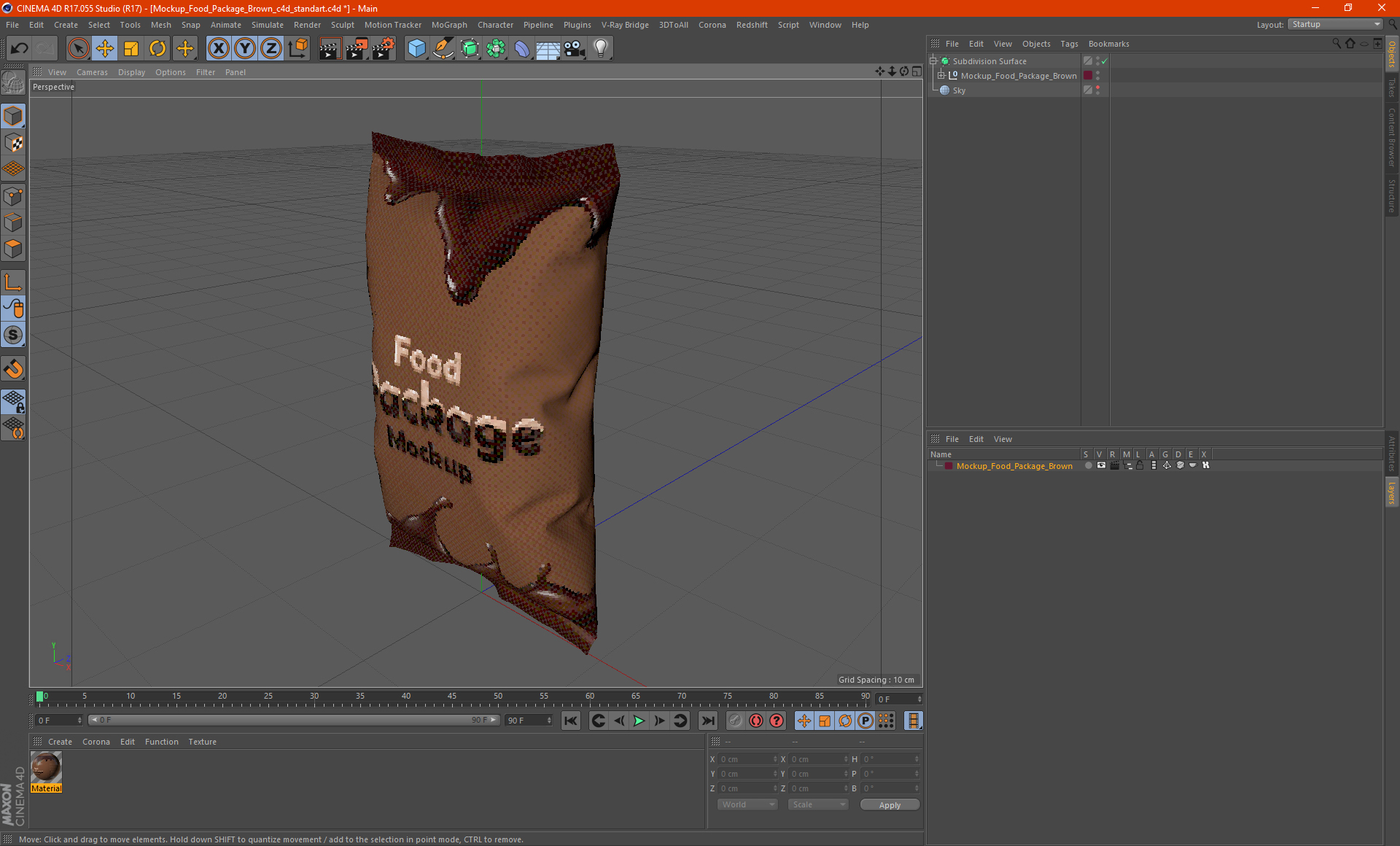Select the Move tool in top toolbar
This screenshot has height=846, width=1400.
click(x=105, y=49)
